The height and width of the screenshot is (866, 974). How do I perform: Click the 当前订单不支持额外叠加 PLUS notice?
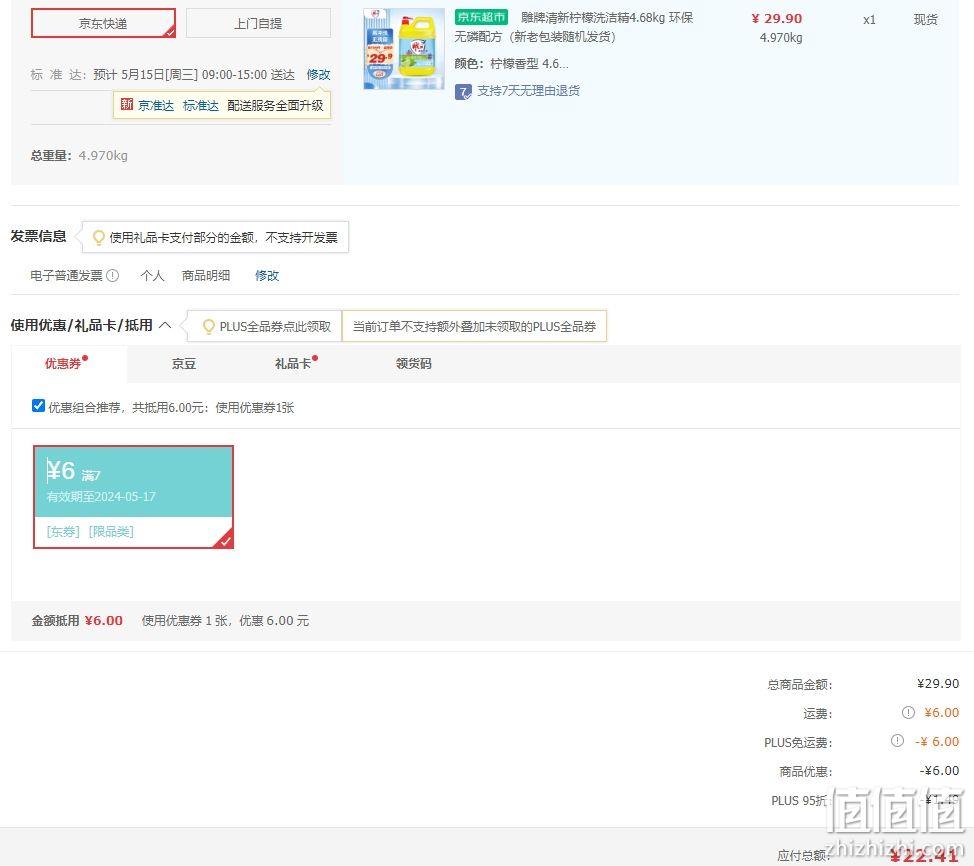tap(474, 327)
